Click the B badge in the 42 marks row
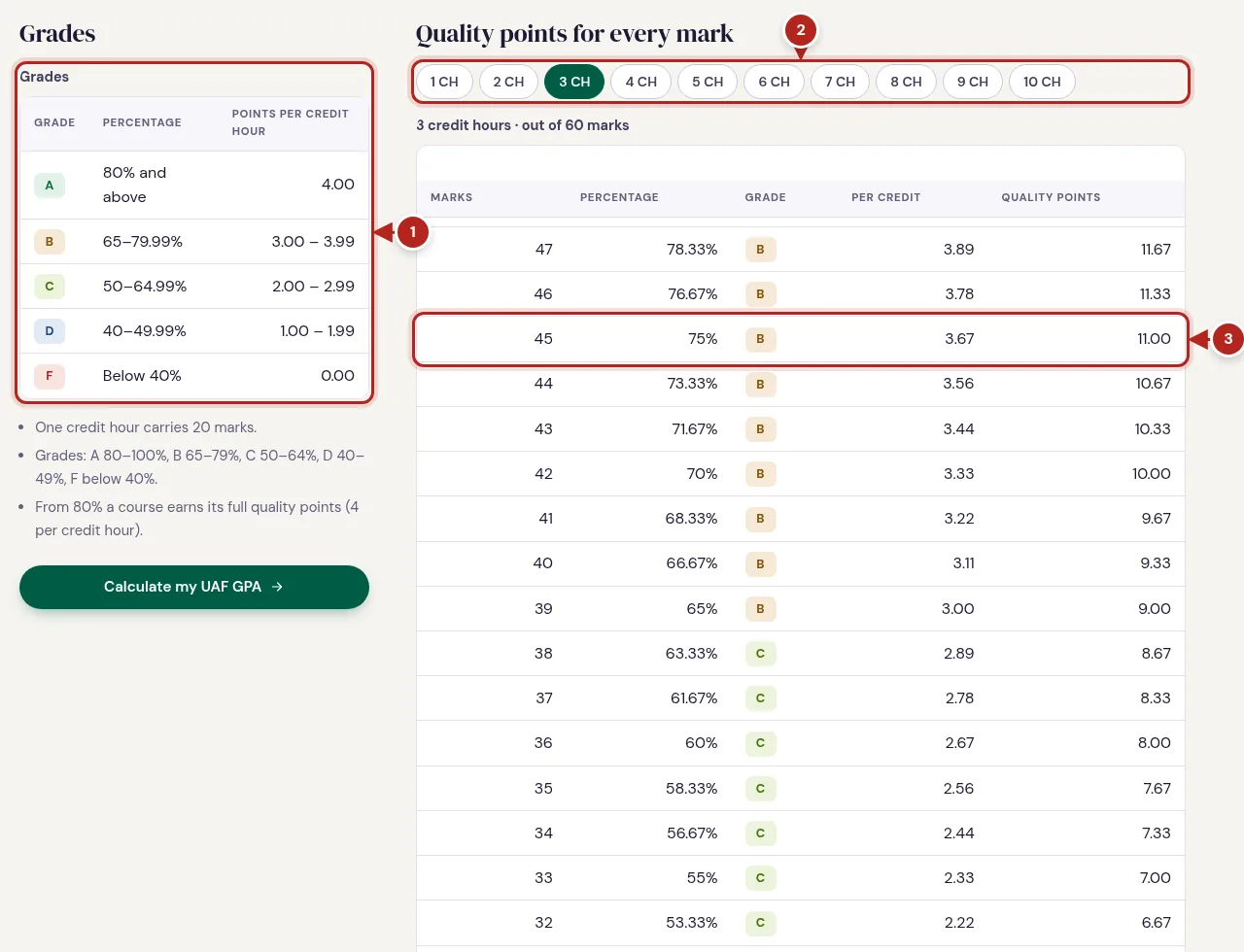 (760, 474)
